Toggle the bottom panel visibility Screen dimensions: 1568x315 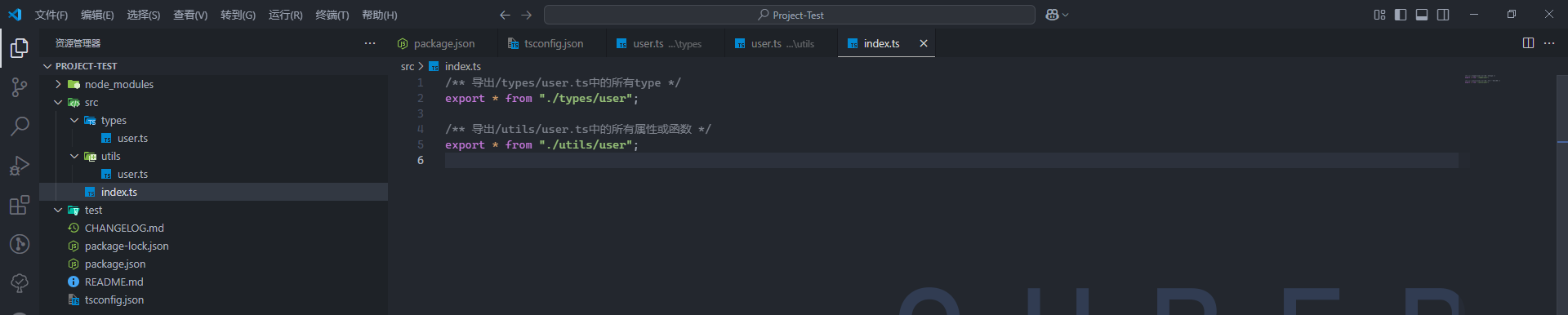(x=1422, y=15)
